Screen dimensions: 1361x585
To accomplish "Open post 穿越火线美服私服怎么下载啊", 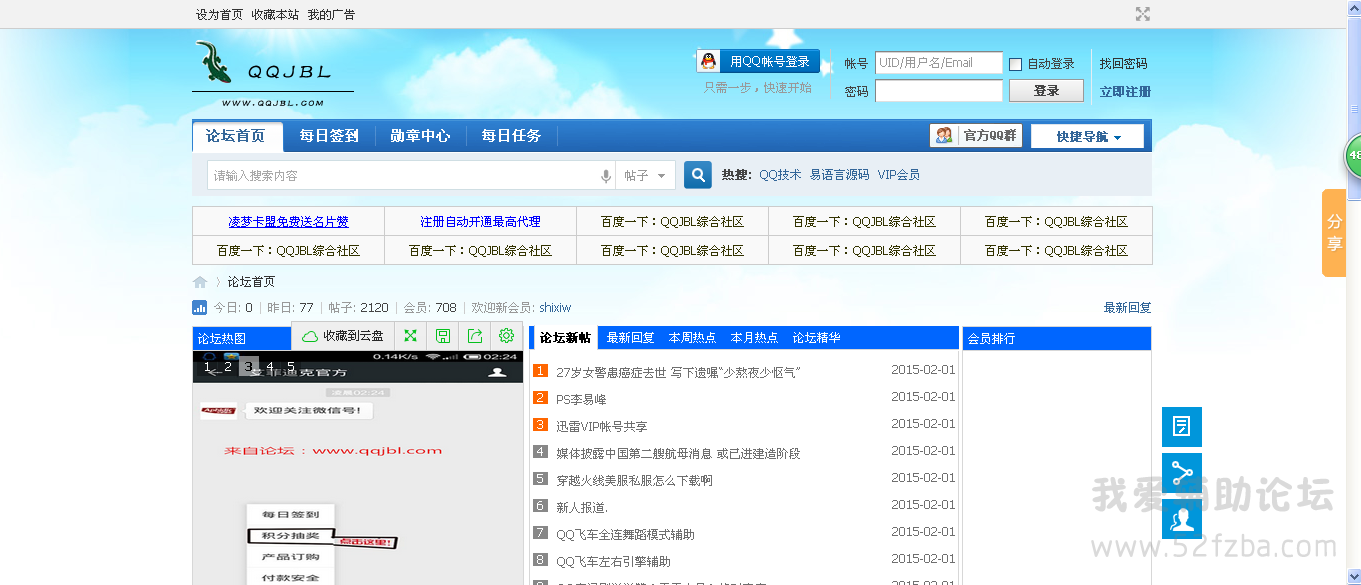I will pyautogui.click(x=634, y=480).
